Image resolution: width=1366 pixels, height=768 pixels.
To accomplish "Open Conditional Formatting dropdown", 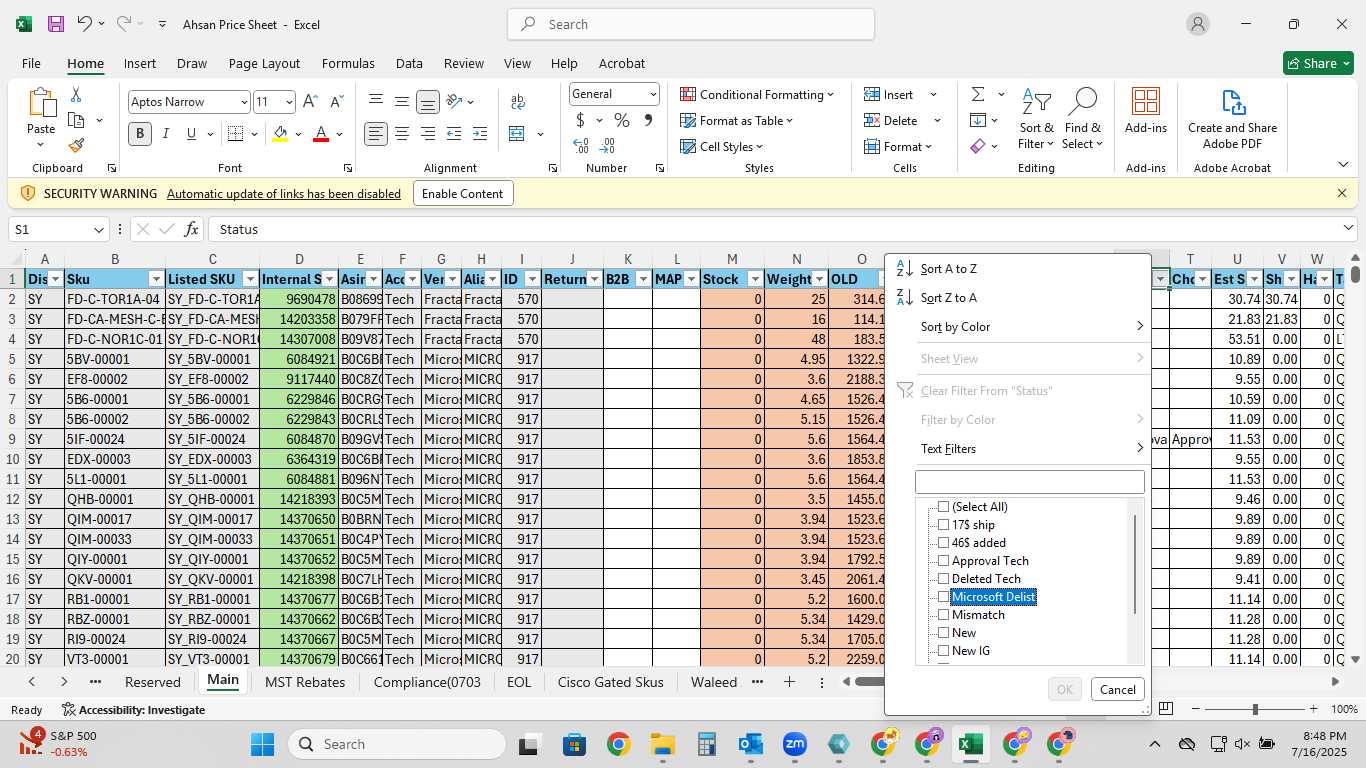I will [757, 94].
